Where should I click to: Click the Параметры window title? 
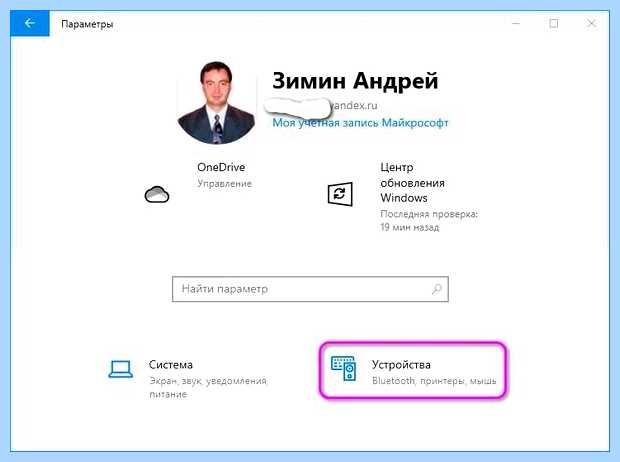87,25
